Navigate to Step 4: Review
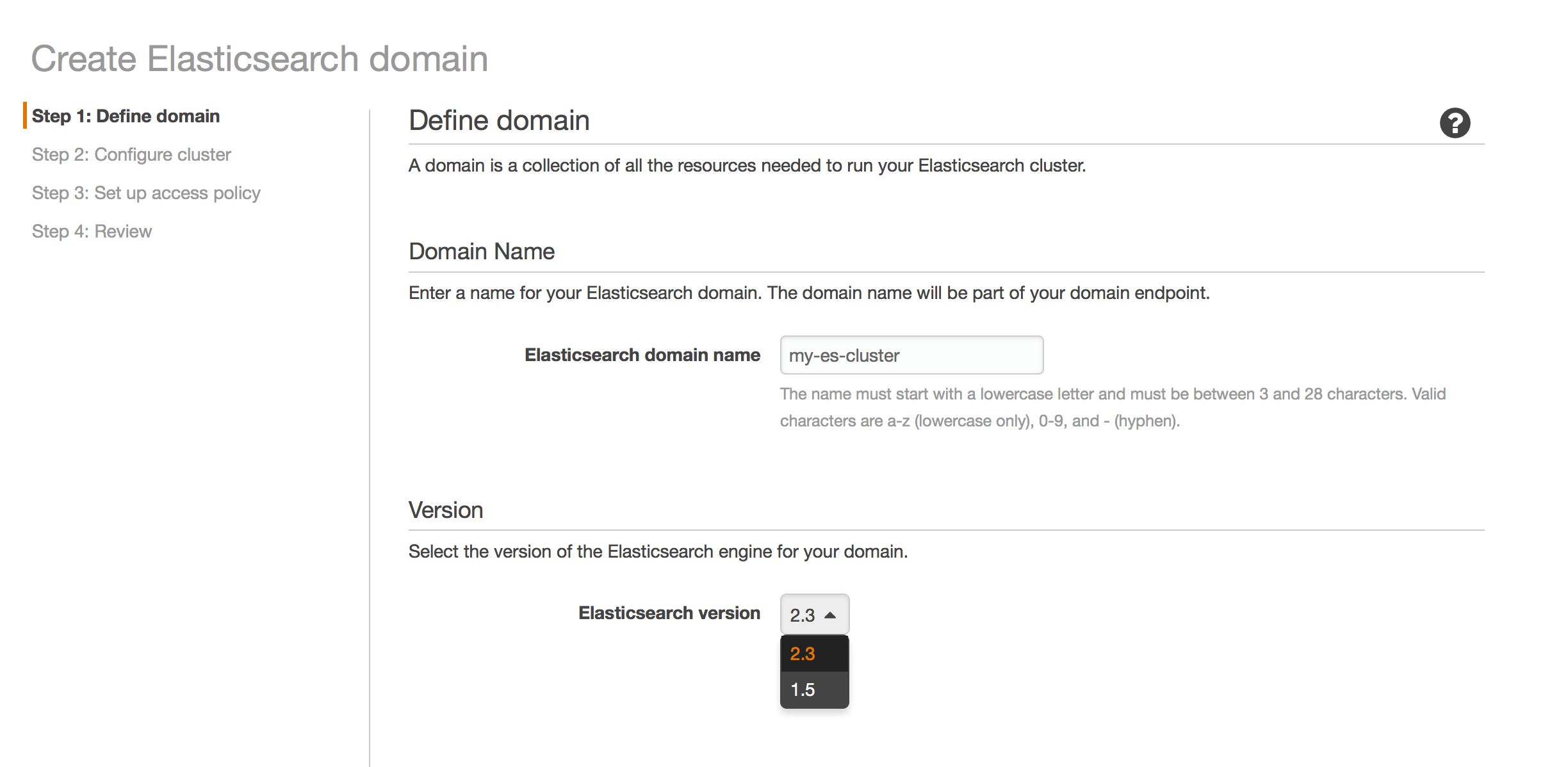 click(92, 230)
